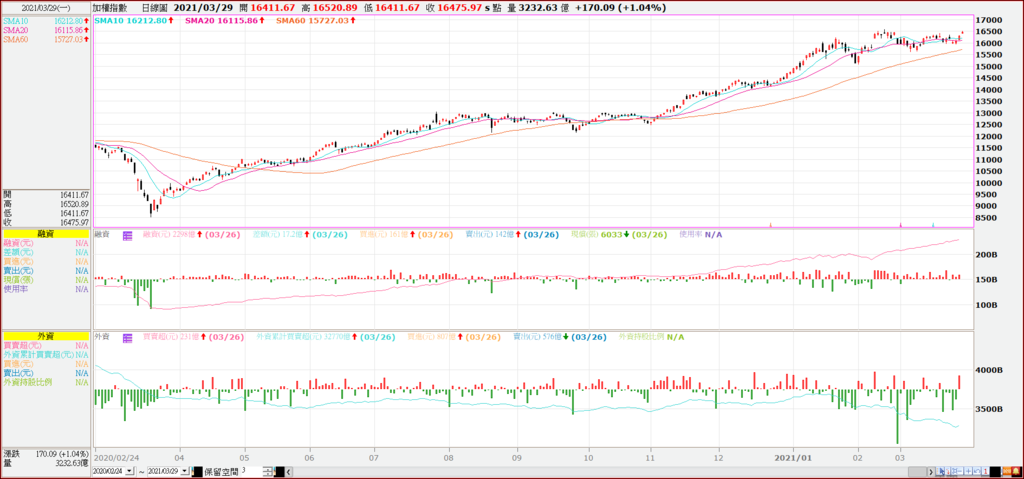The image size is (1024, 479).
Task: Click the 日線圖 label in header
Action: (155, 8)
